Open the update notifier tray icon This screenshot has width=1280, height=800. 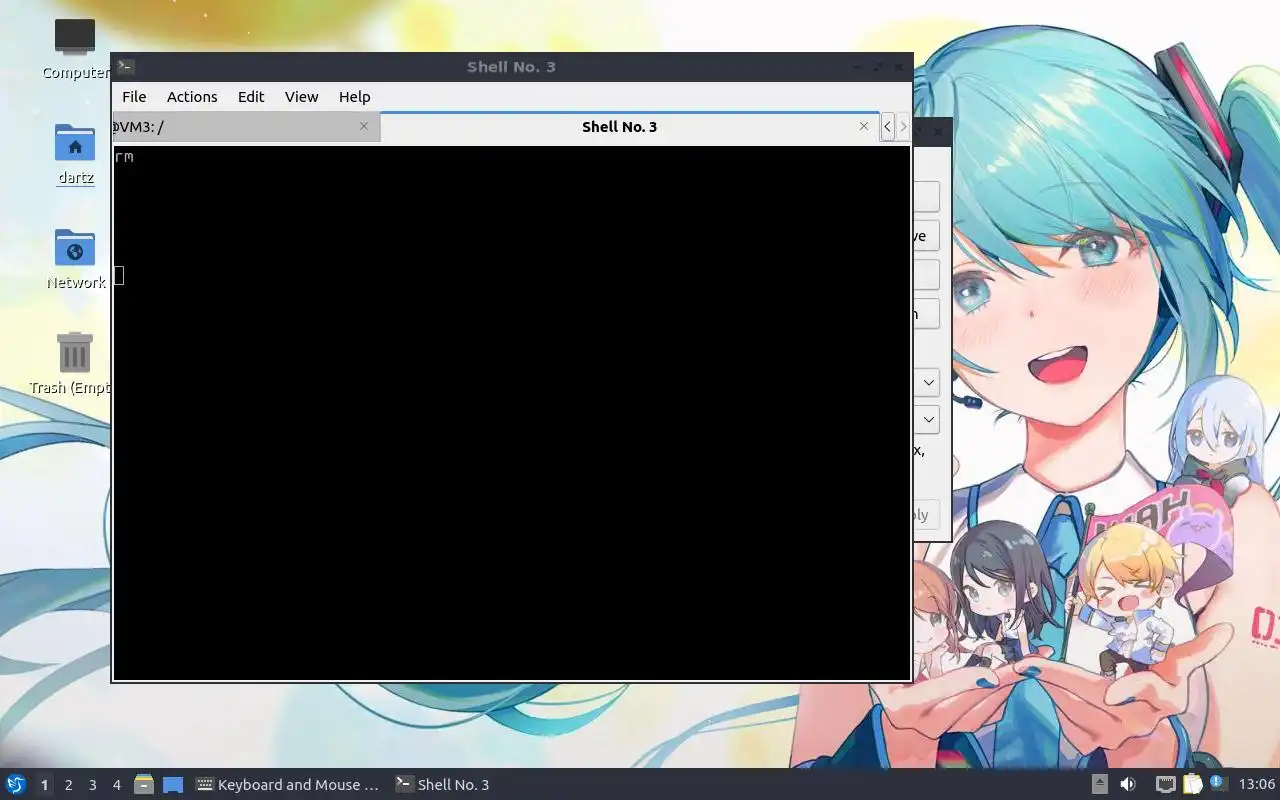(1218, 783)
